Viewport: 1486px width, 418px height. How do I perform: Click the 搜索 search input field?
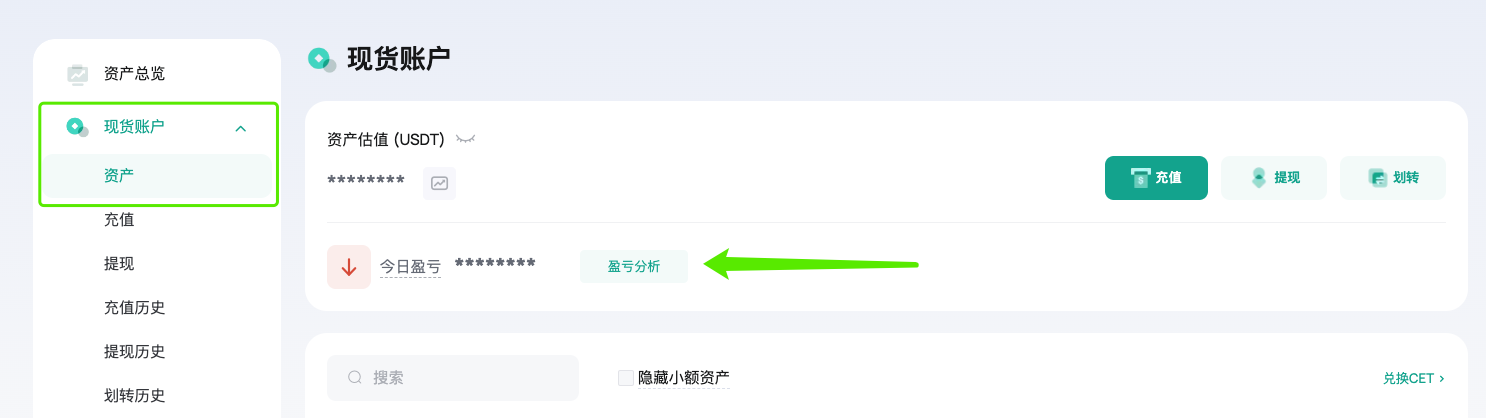(x=453, y=378)
